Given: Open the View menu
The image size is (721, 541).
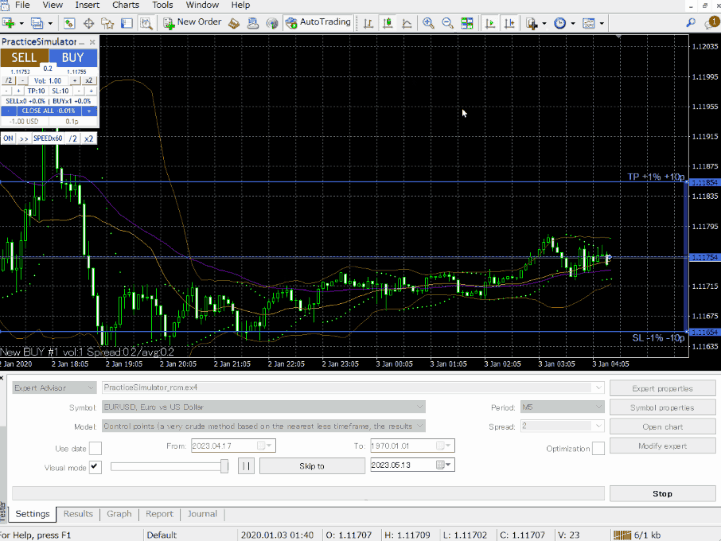Looking at the screenshot, I should (52, 5).
